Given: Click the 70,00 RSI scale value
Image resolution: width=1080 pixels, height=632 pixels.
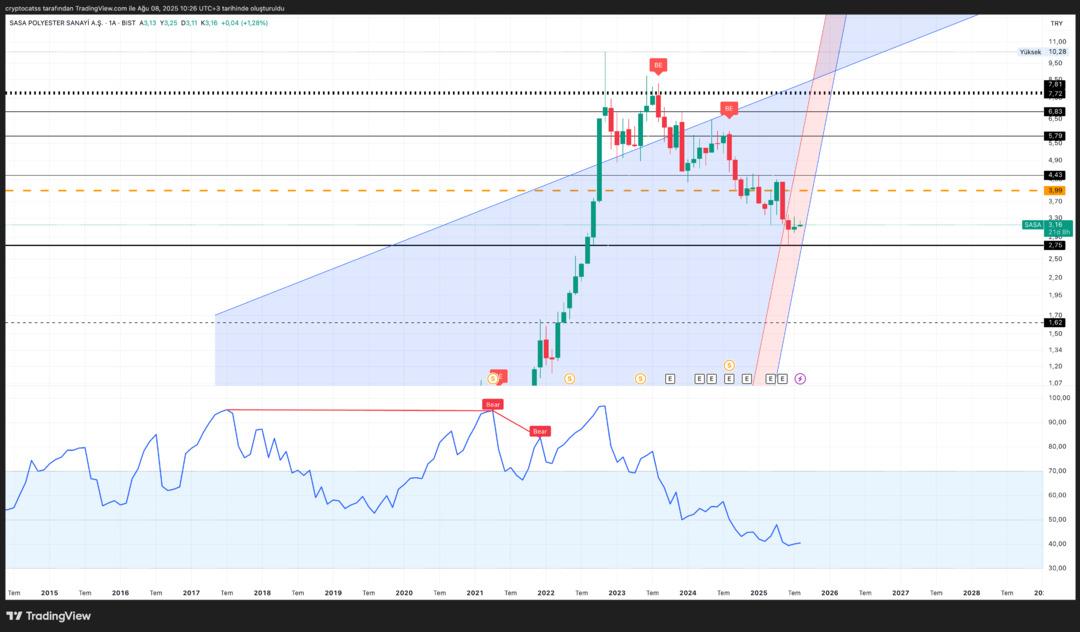Looking at the screenshot, I should pyautogui.click(x=1058, y=471).
